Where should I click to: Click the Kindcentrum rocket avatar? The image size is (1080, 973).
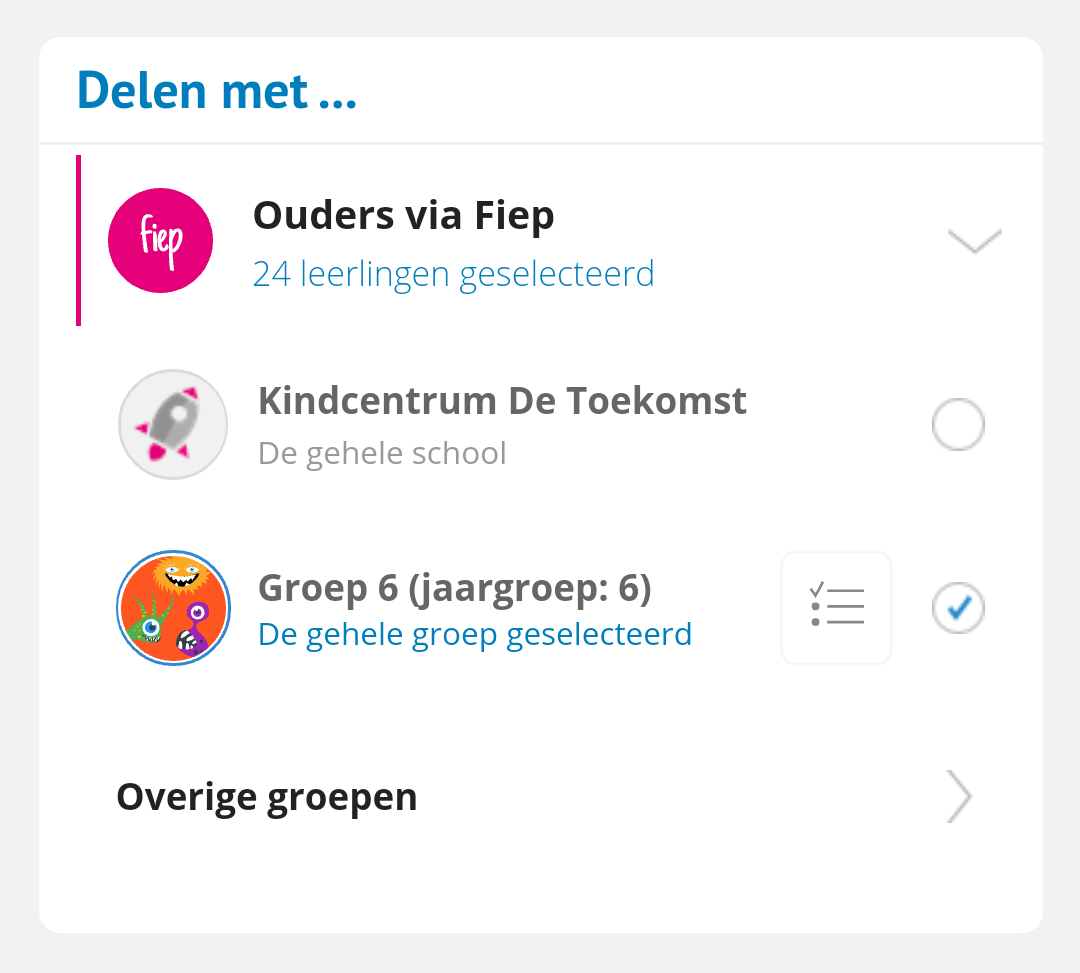click(x=173, y=424)
